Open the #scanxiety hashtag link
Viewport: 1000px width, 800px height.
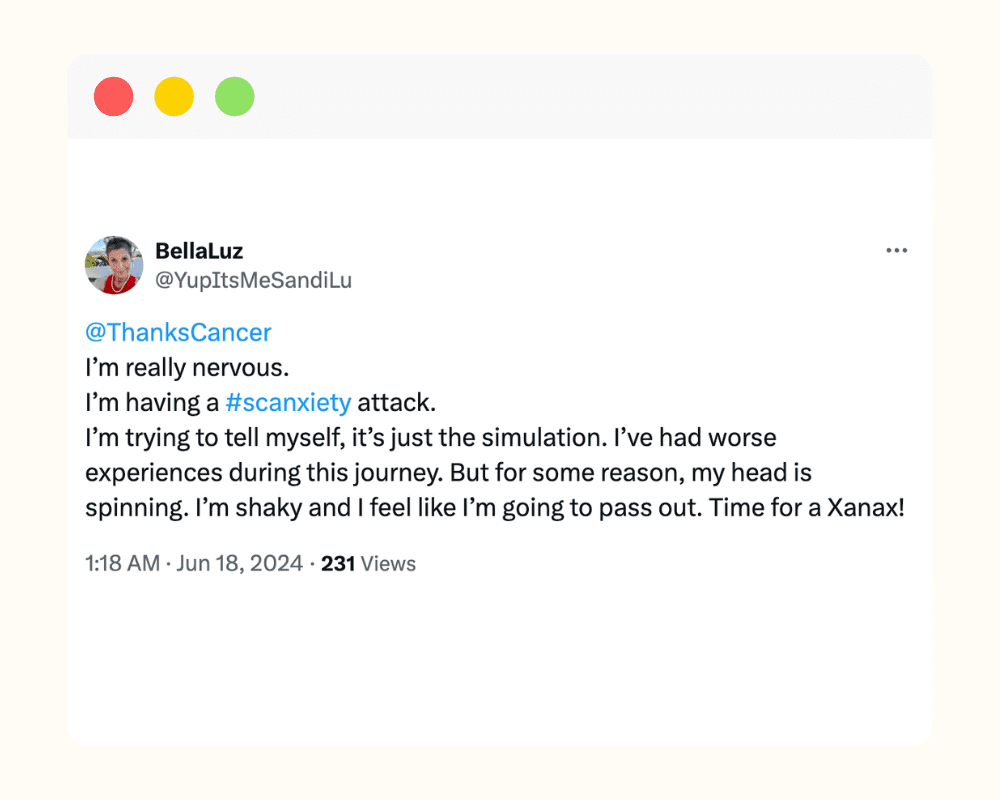[x=288, y=403]
